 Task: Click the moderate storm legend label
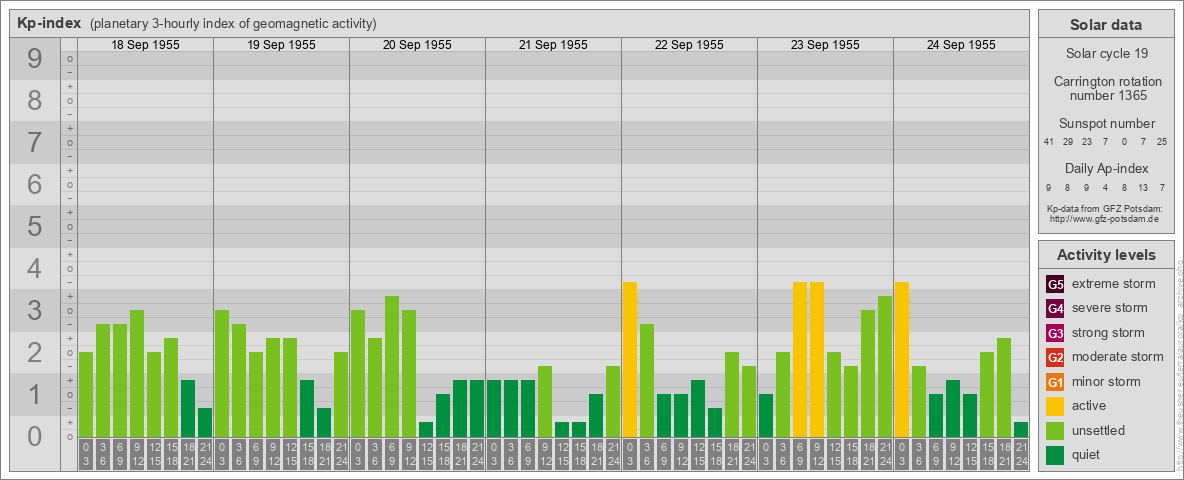1118,357
